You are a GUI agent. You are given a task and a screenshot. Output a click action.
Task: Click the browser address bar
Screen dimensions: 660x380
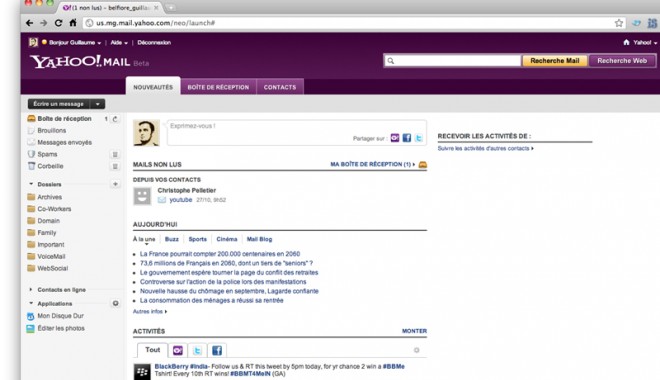tap(354, 23)
